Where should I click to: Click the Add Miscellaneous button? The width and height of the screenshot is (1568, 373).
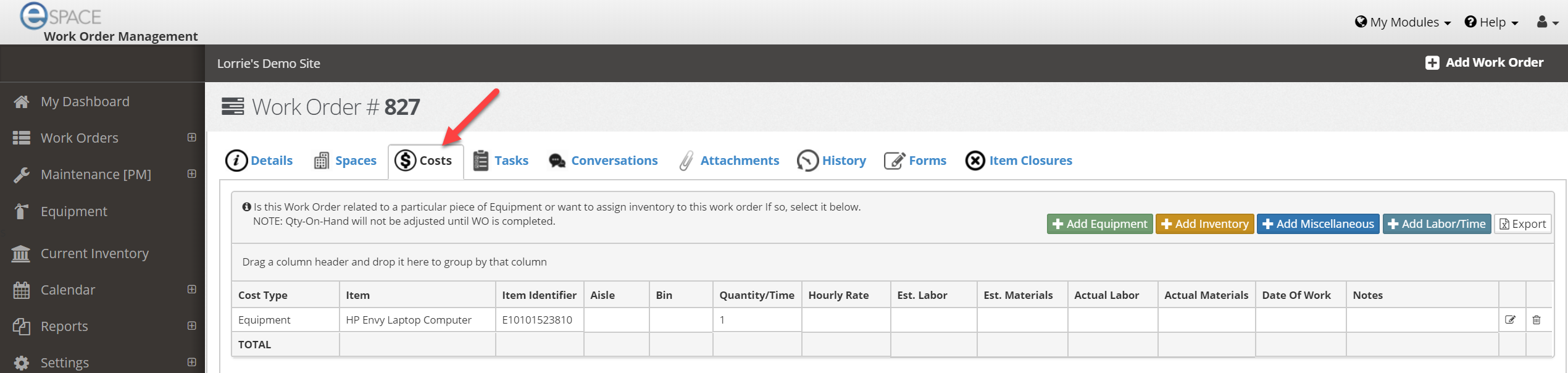click(1318, 224)
